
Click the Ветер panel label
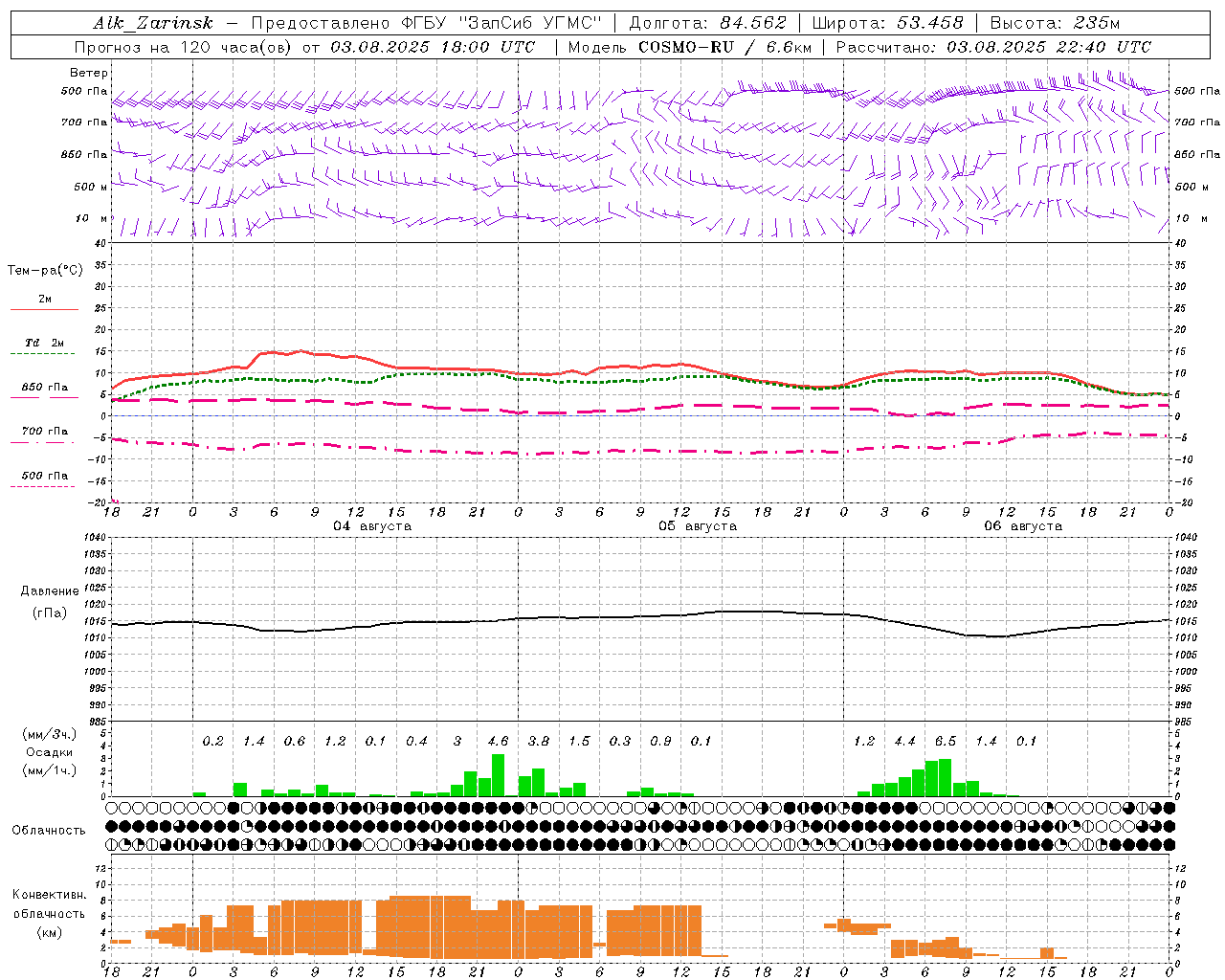tap(89, 73)
